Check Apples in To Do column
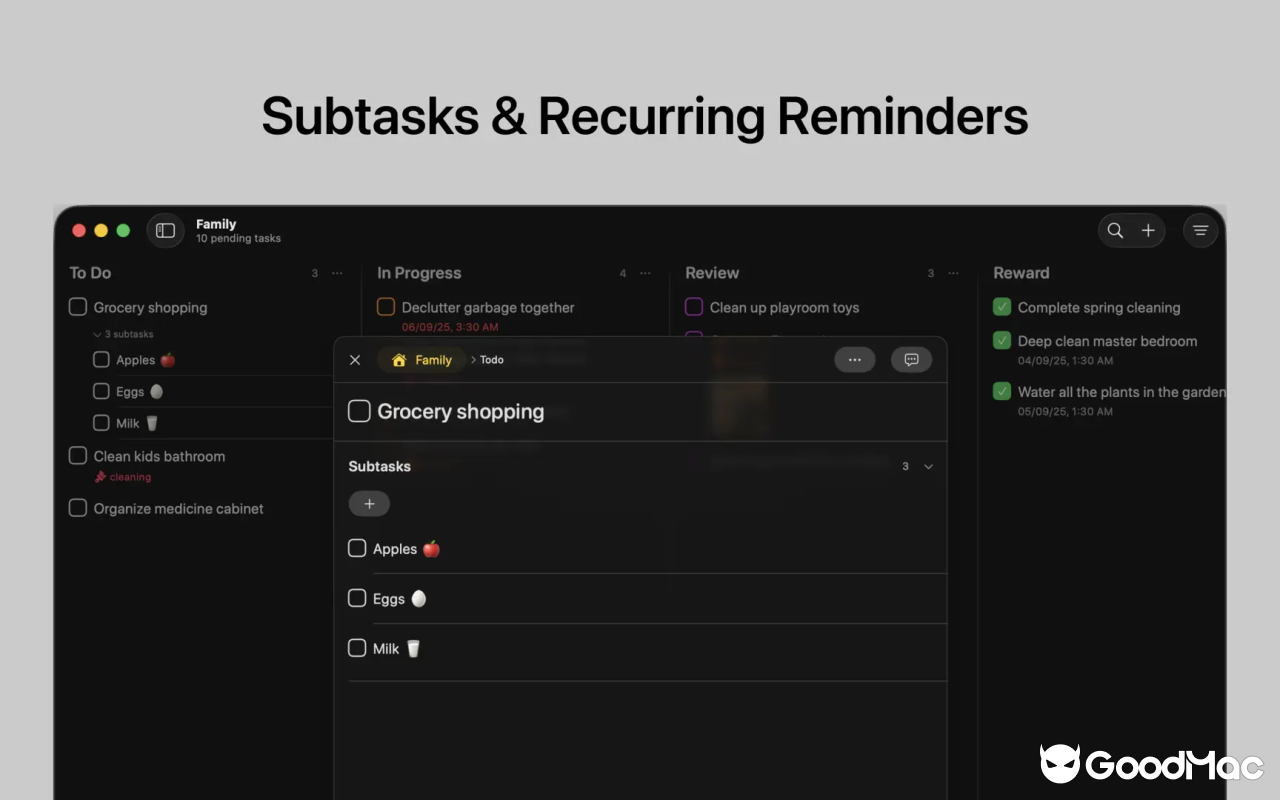Screen dimensions: 1280x800 pyautogui.click(x=101, y=359)
